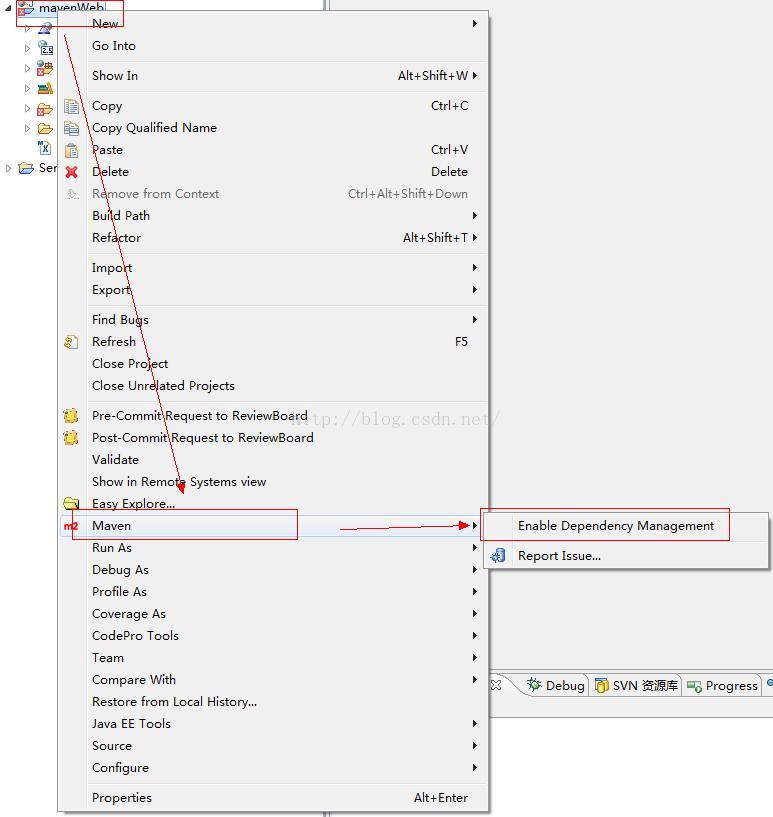The image size is (773, 817).
Task: Open the Refactor submenu arrow
Action: 475,238
